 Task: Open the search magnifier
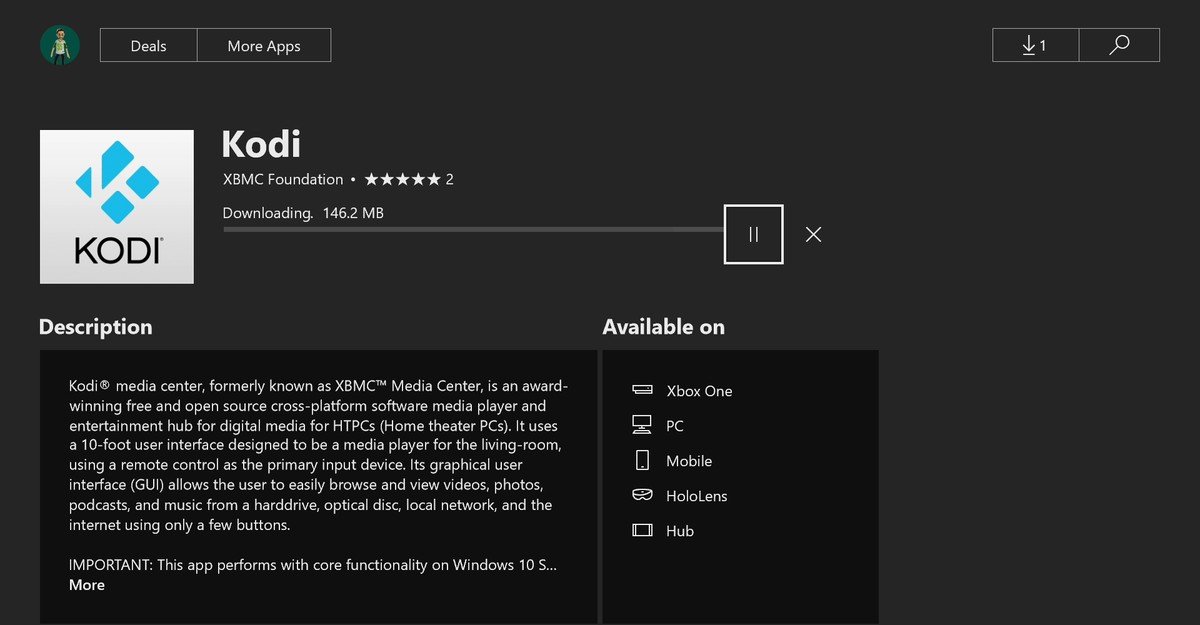[x=1120, y=46]
